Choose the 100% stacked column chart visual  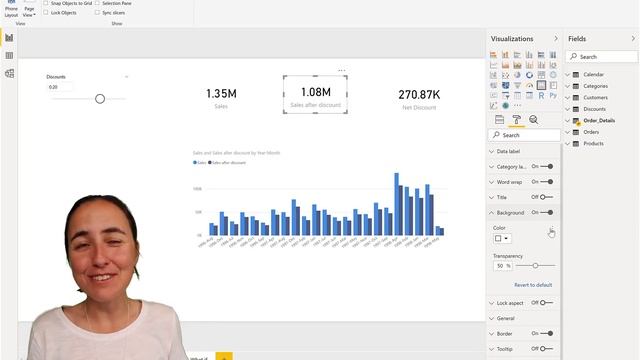(553, 55)
